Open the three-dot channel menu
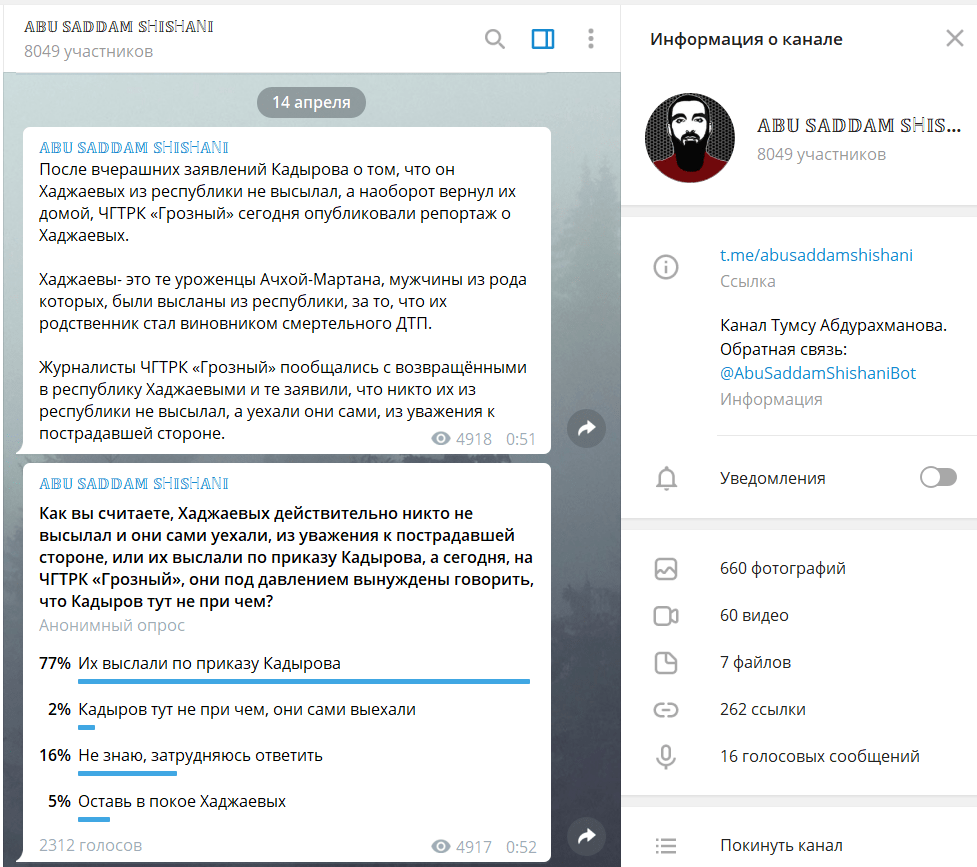 pos(590,39)
